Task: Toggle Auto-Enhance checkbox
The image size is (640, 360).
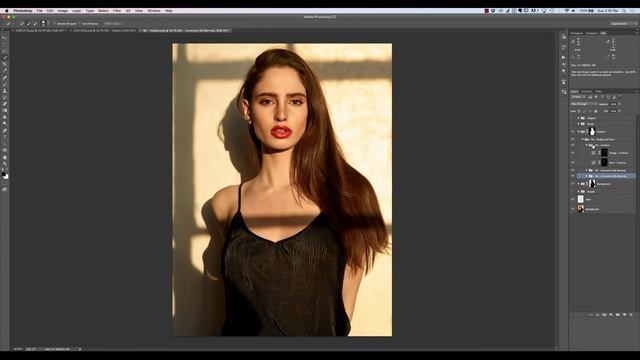Action: (80, 24)
